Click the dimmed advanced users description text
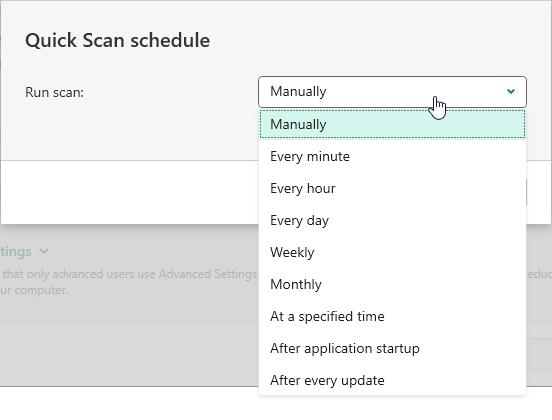552x420 pixels. (x=130, y=274)
